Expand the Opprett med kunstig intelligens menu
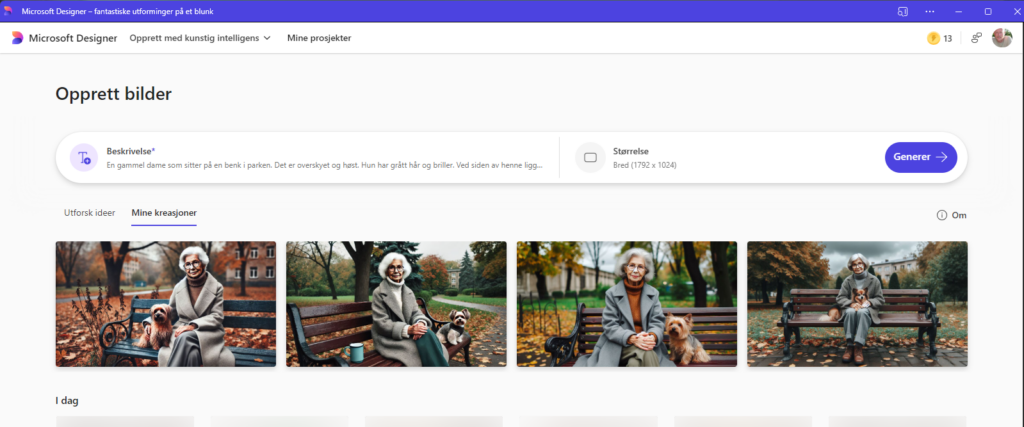1024x427 pixels. pos(200,38)
